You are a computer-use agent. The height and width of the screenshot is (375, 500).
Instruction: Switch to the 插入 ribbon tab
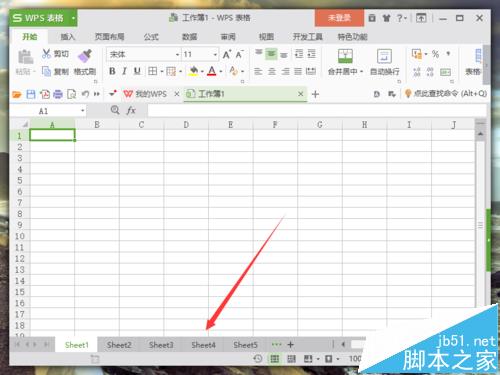[x=67, y=37]
